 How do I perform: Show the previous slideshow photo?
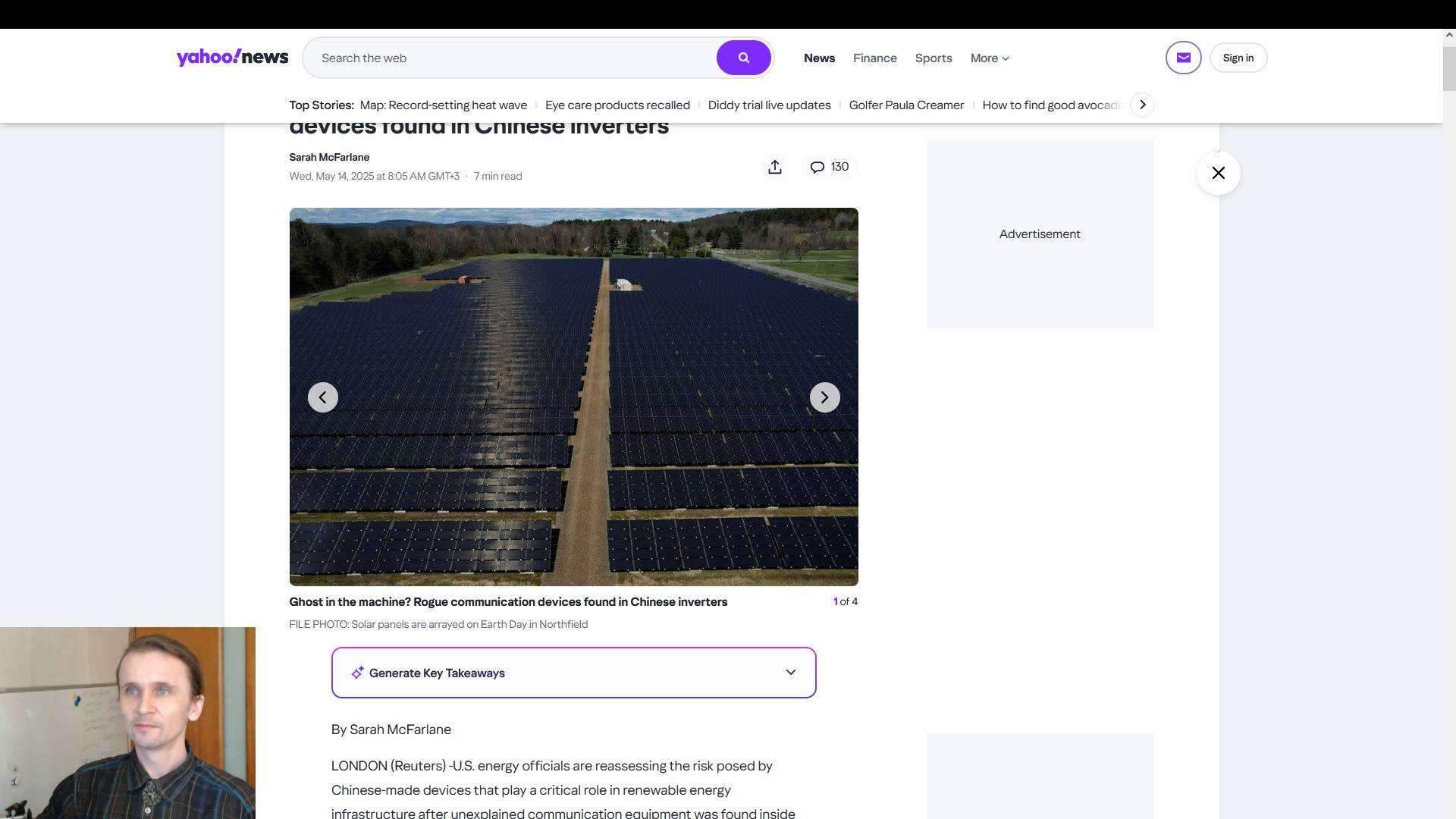point(322,397)
